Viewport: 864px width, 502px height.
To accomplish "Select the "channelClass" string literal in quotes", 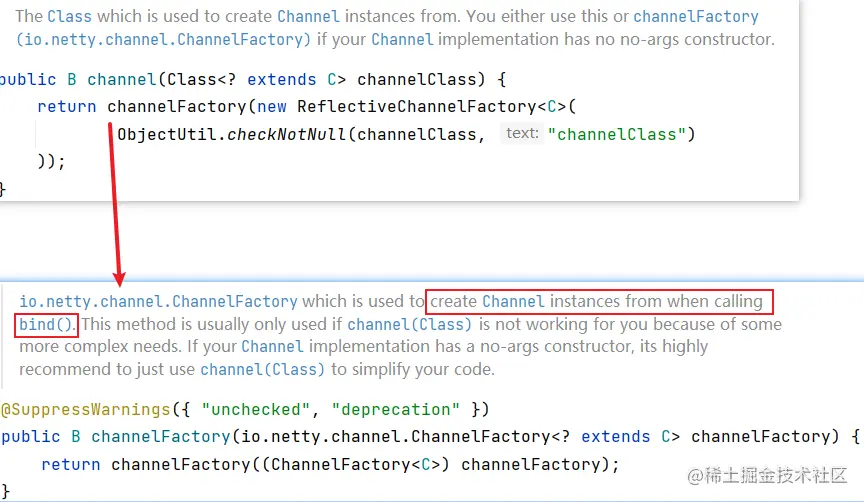I will [x=617, y=134].
